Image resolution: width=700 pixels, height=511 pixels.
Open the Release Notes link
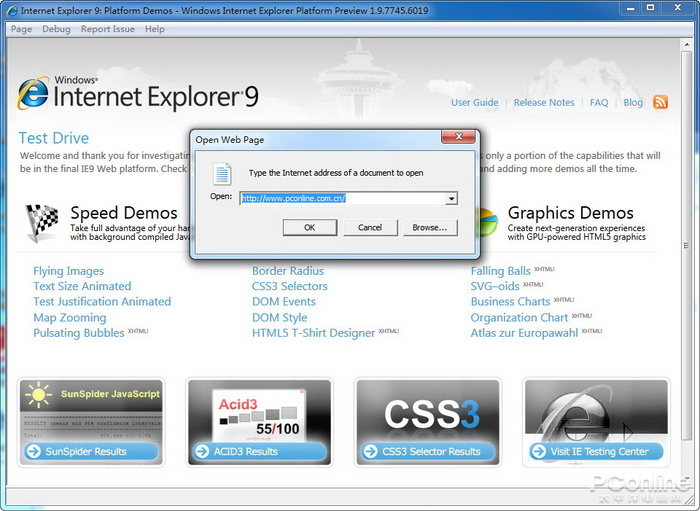pyautogui.click(x=544, y=102)
